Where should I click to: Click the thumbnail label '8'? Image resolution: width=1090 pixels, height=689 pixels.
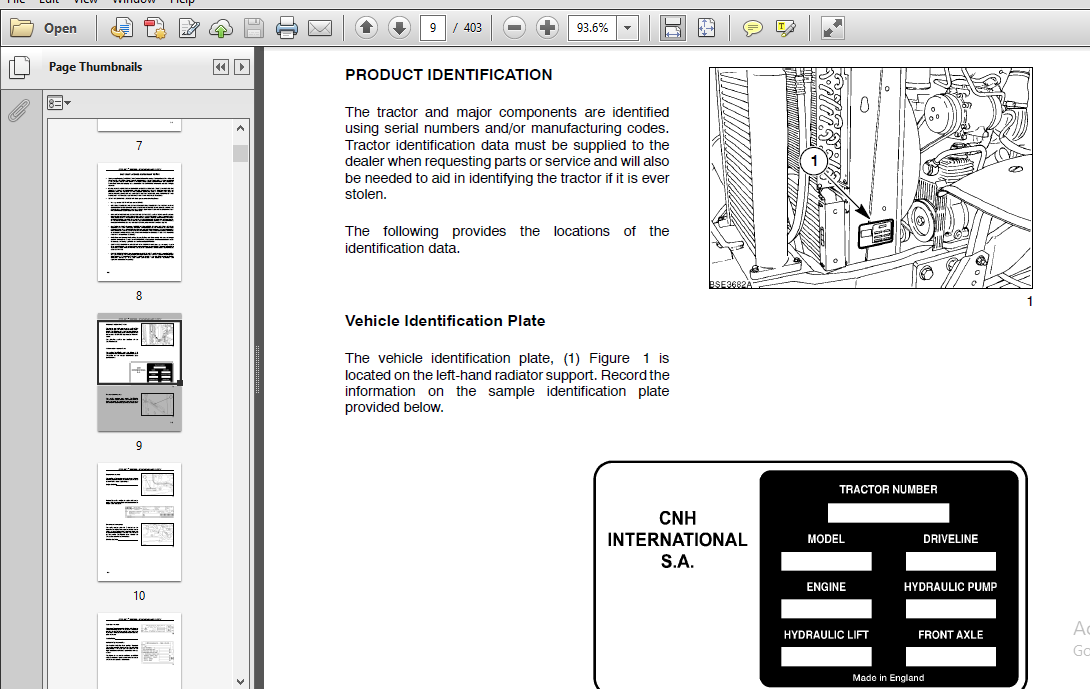[139, 295]
